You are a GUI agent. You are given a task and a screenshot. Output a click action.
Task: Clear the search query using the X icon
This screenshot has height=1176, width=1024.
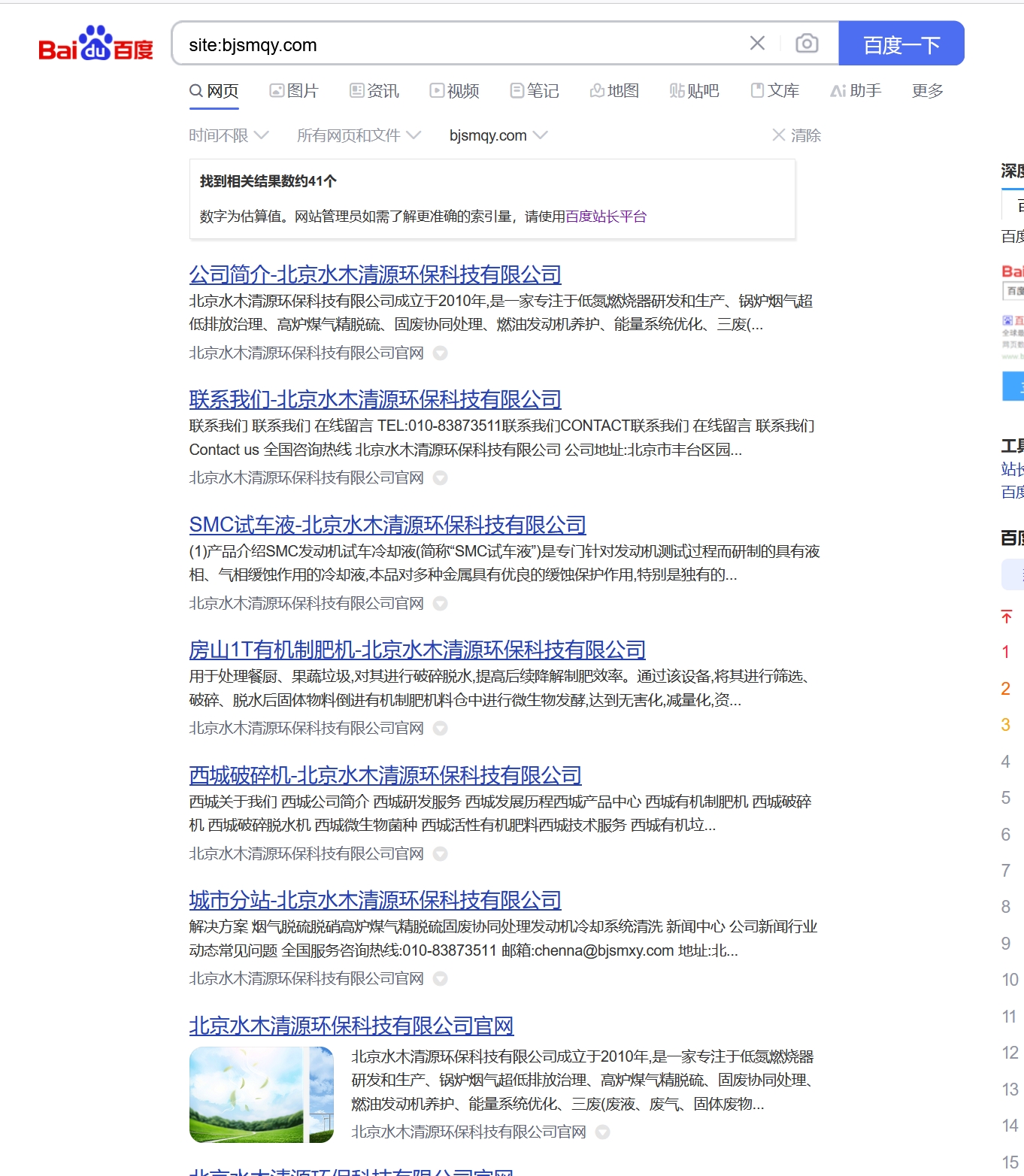point(756,44)
